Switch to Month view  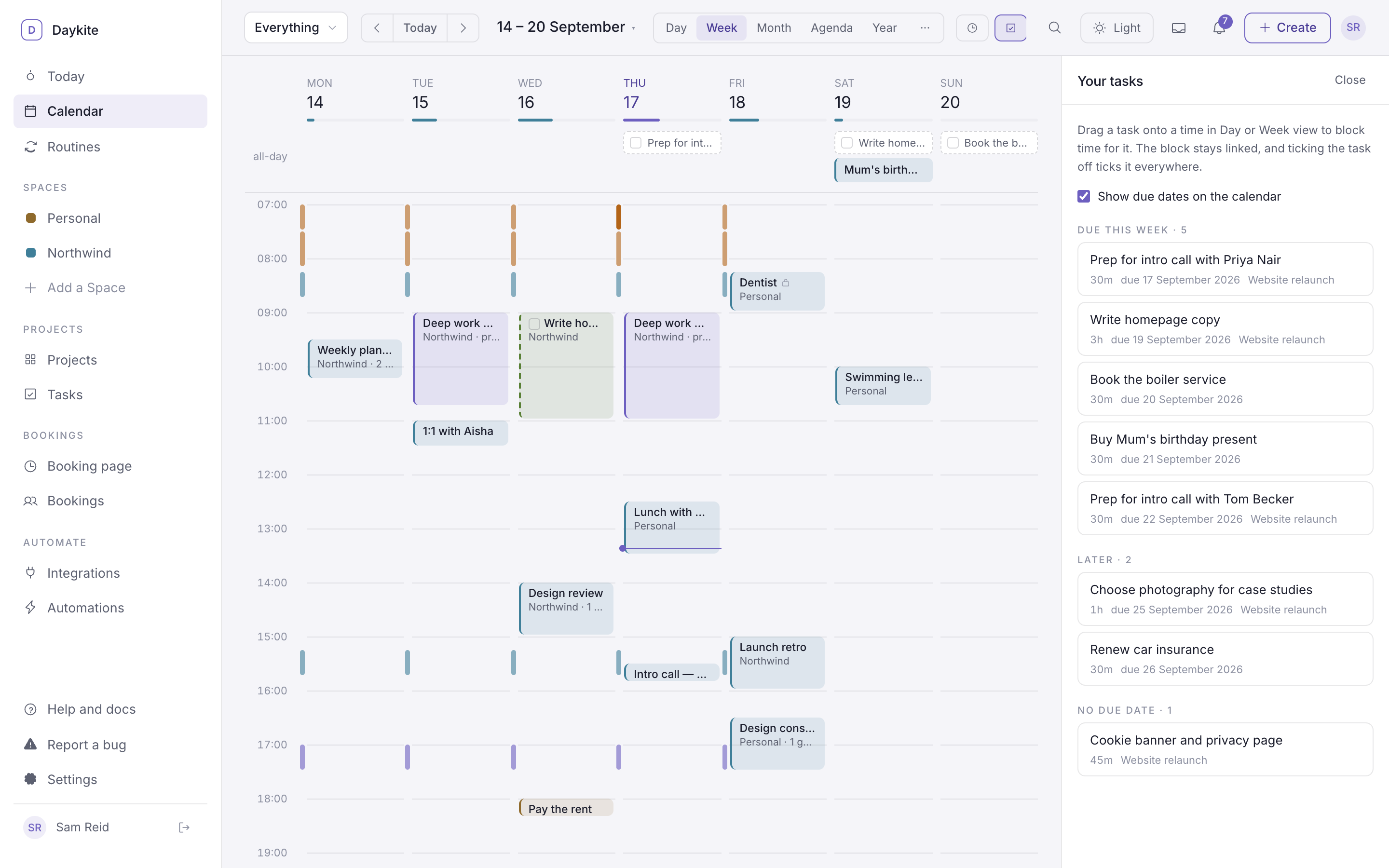[773, 27]
